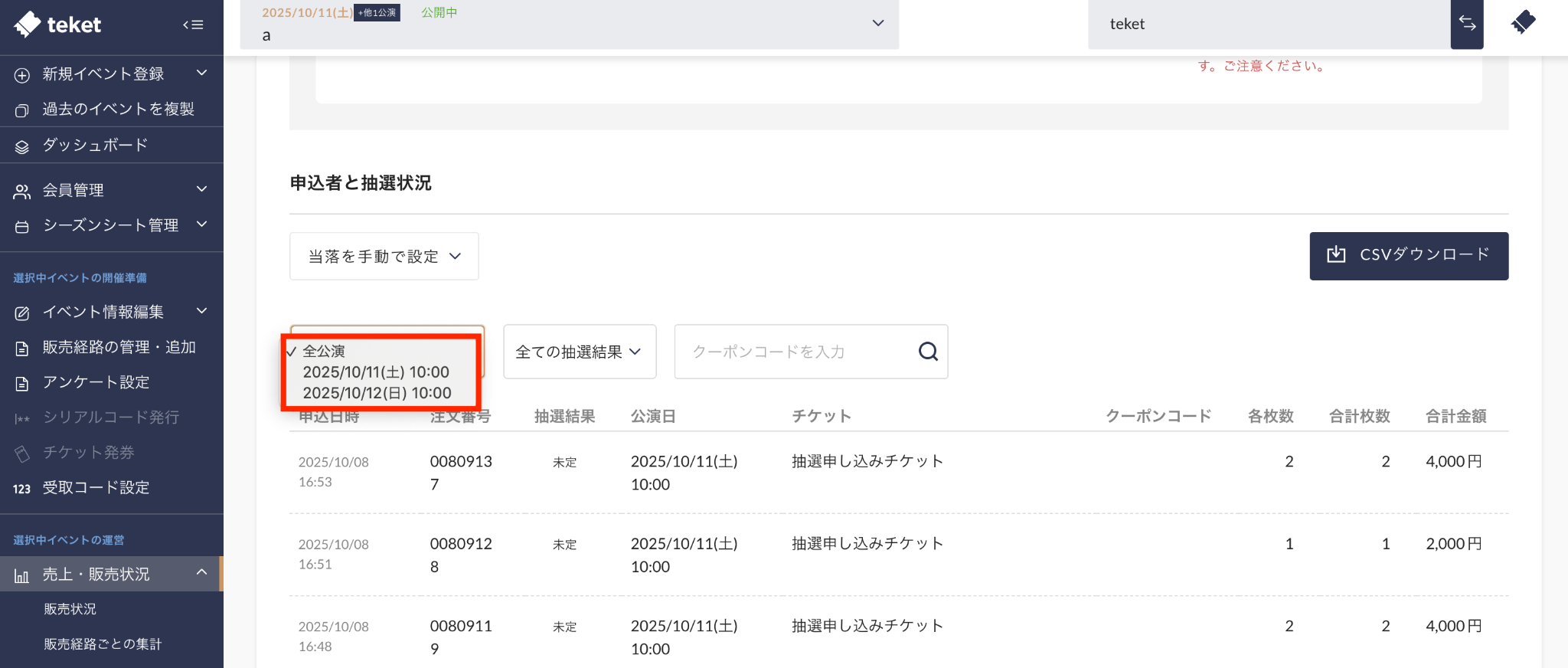This screenshot has height=668, width=1568.
Task: Open 受取コード設定 in the sidebar
Action: pos(96,488)
